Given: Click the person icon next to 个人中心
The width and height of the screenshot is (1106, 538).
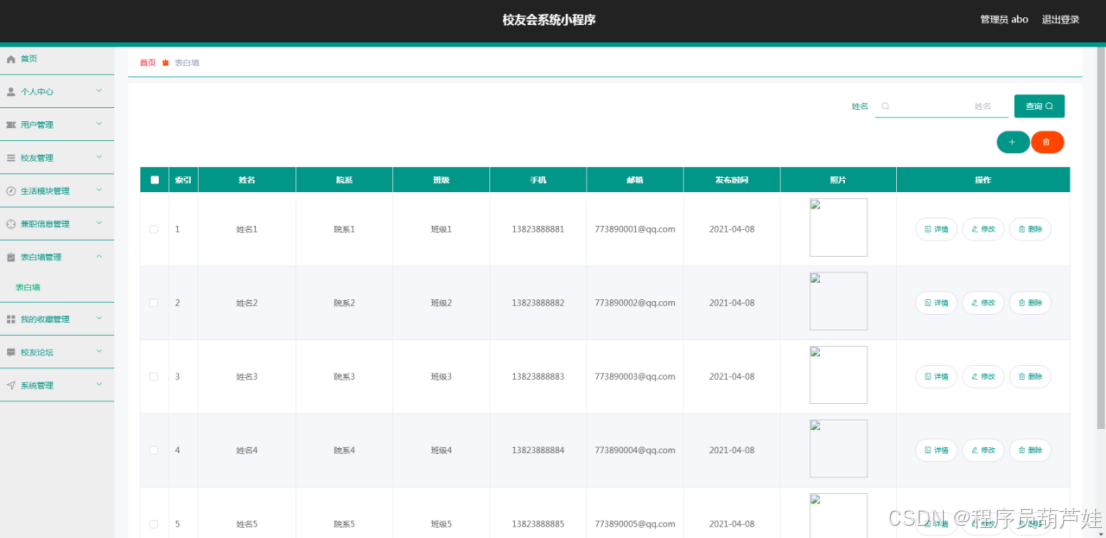Looking at the screenshot, I should click(x=11, y=92).
